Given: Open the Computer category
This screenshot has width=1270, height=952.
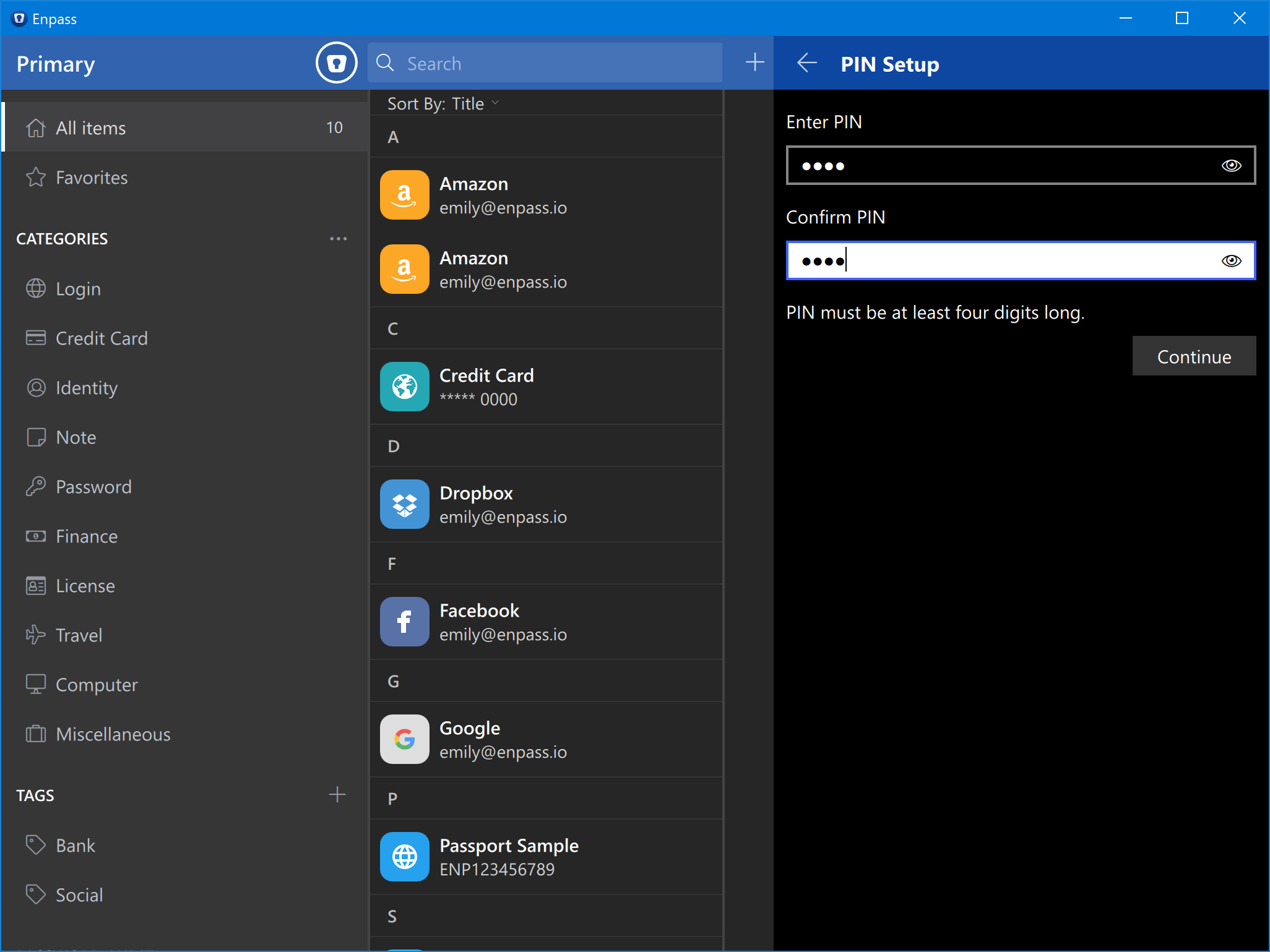Looking at the screenshot, I should click(184, 685).
